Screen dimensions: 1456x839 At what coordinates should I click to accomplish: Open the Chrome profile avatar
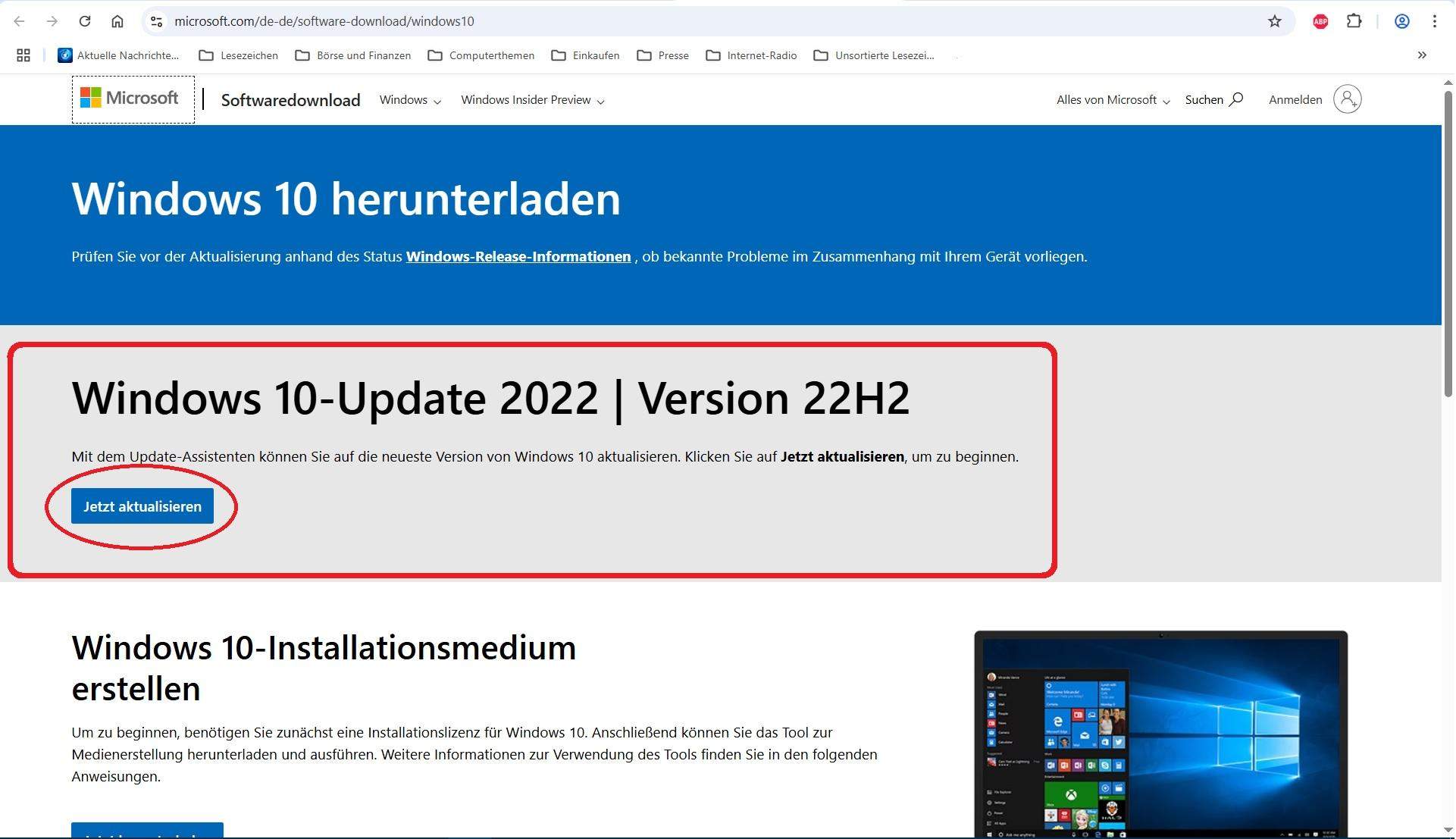tap(1401, 21)
